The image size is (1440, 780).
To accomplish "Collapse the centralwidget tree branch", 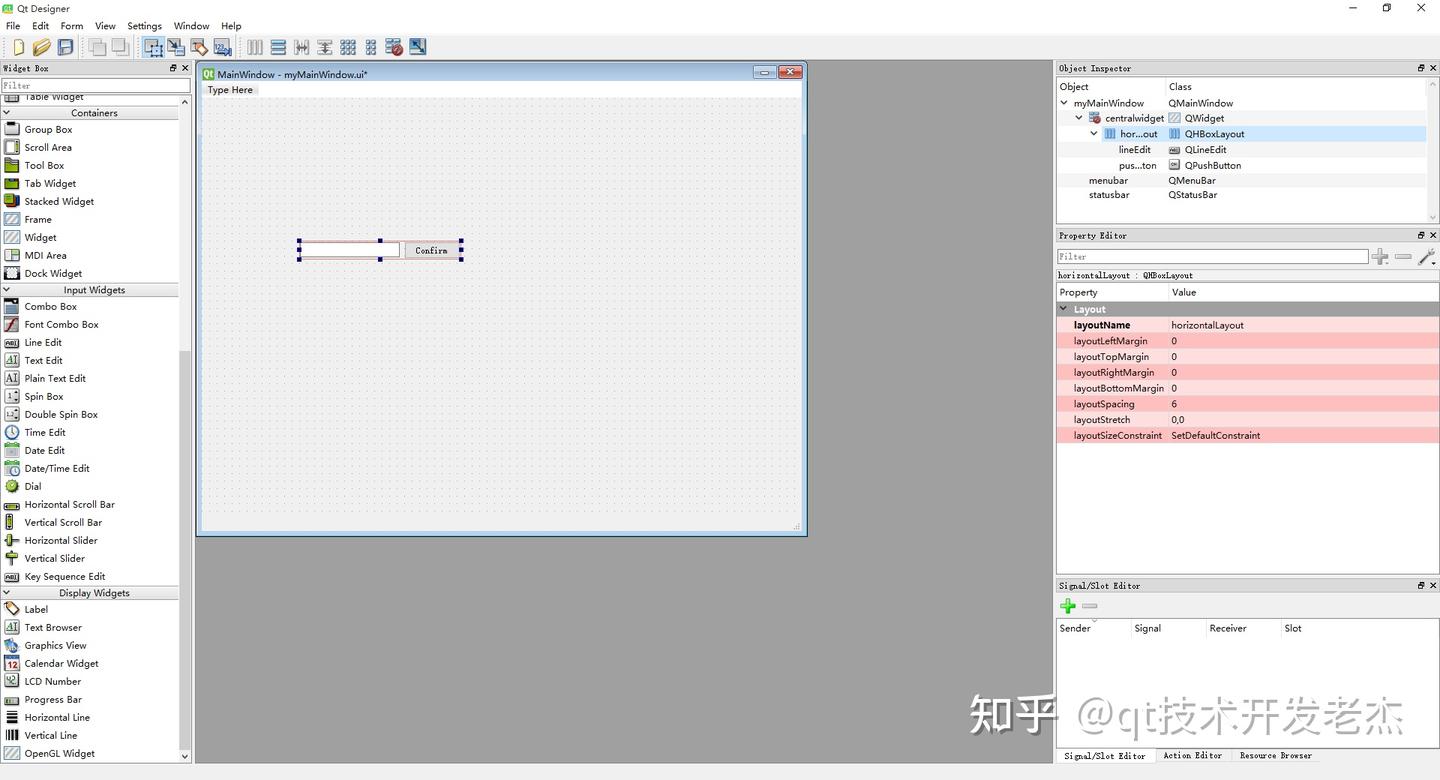I will pyautogui.click(x=1078, y=117).
